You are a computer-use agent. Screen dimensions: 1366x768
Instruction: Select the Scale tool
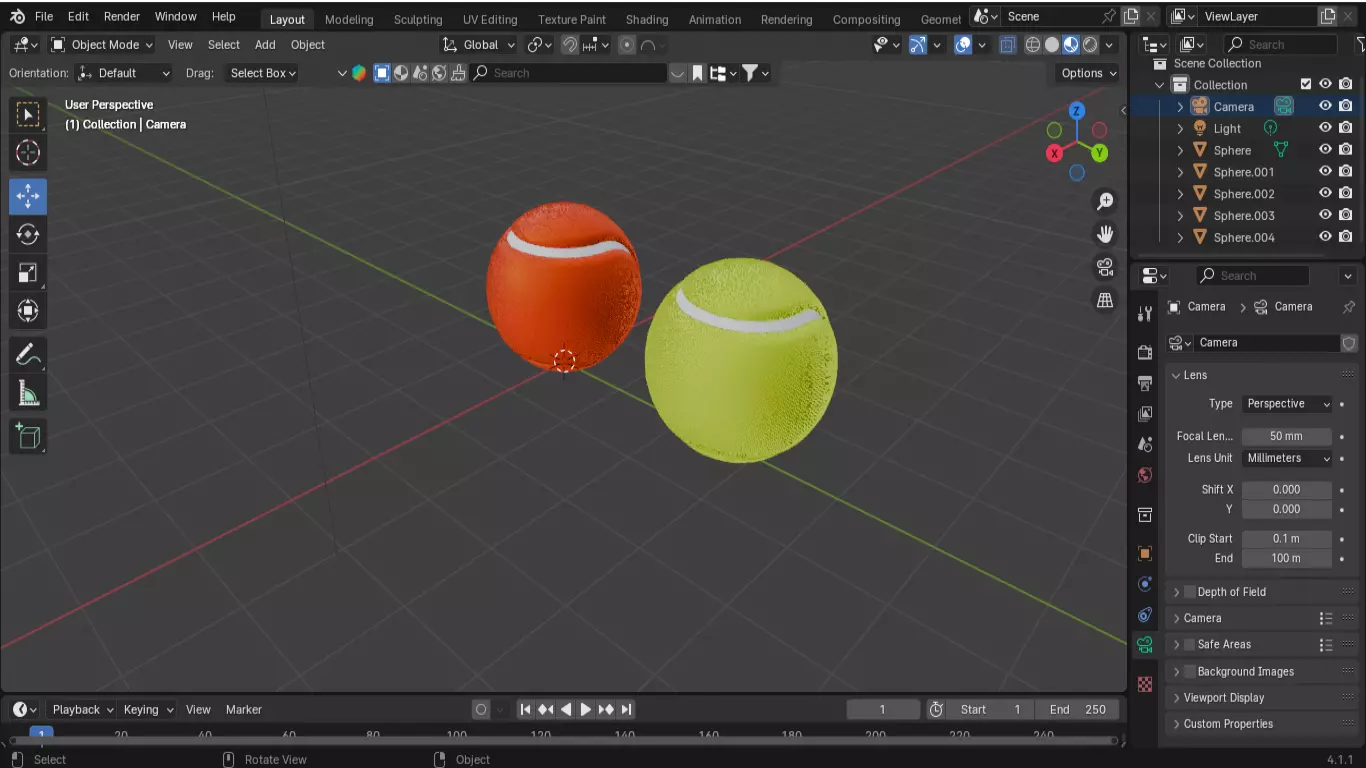28,273
